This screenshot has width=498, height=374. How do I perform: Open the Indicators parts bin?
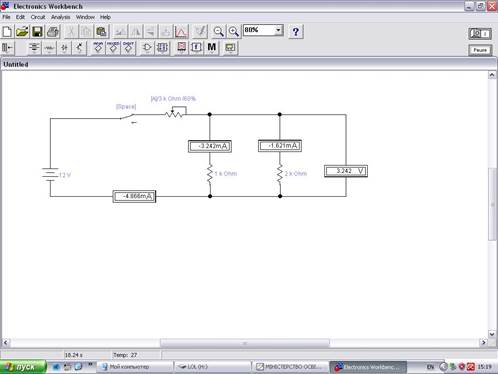(182, 48)
